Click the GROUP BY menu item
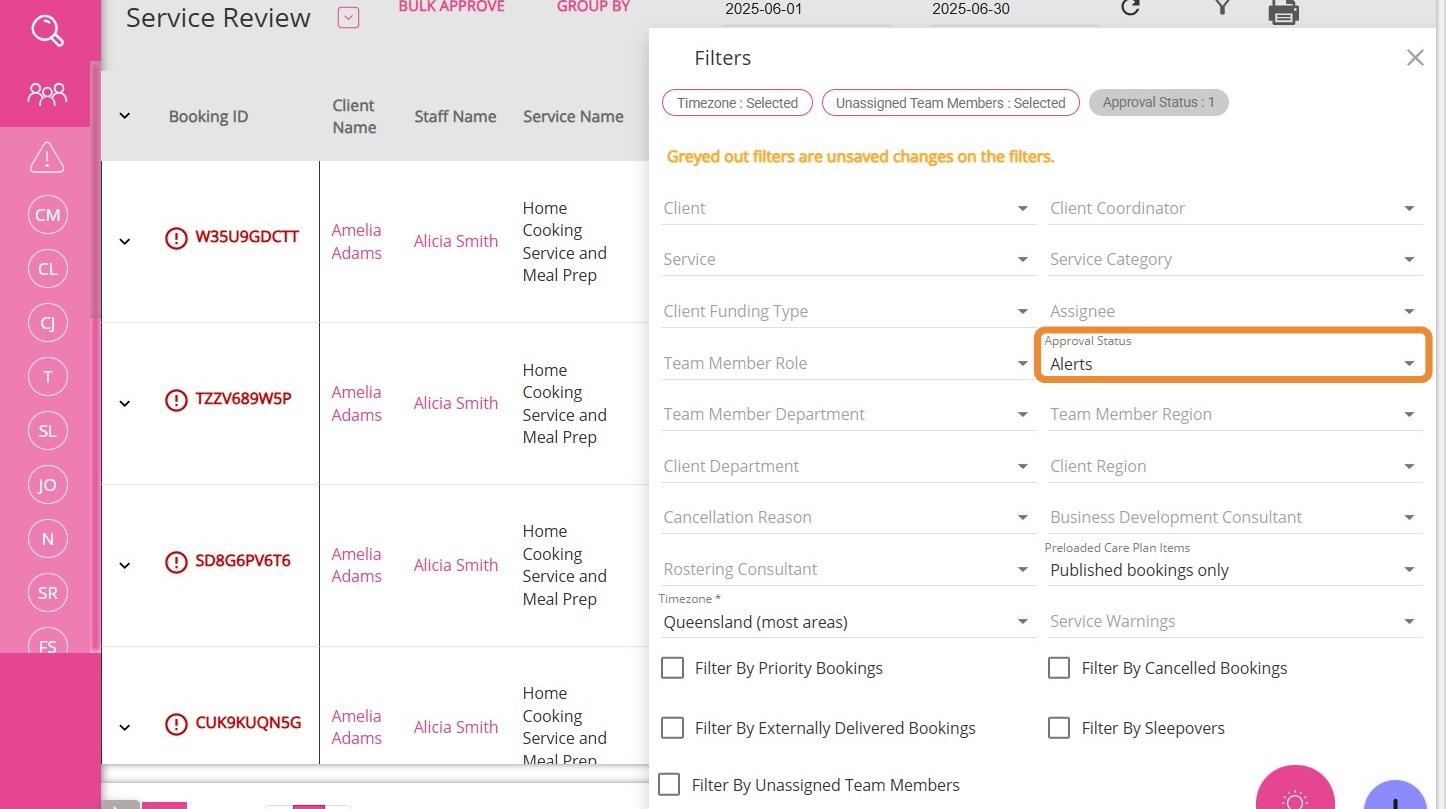This screenshot has height=809, width=1446. click(593, 8)
